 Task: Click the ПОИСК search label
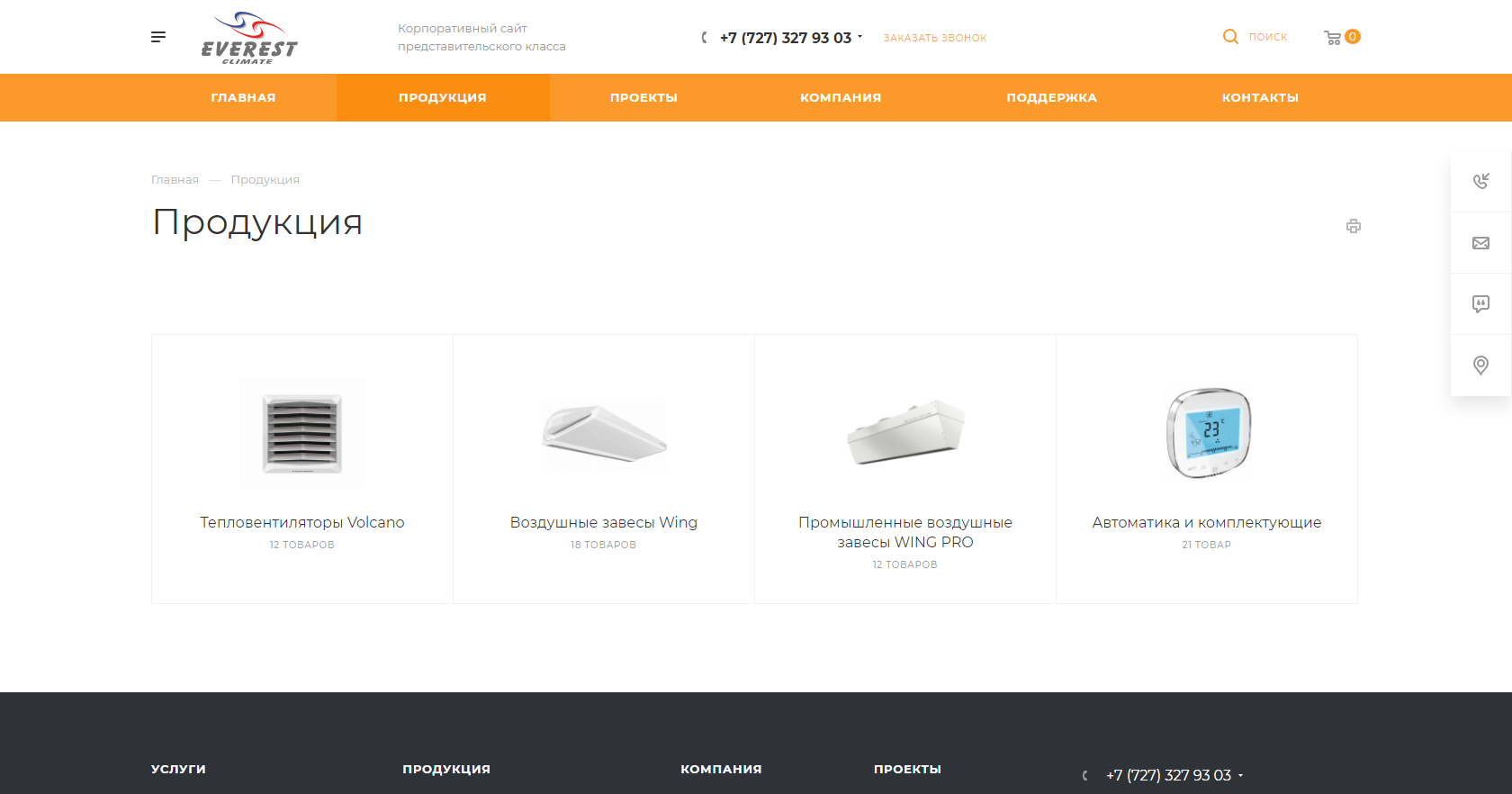pos(1268,37)
